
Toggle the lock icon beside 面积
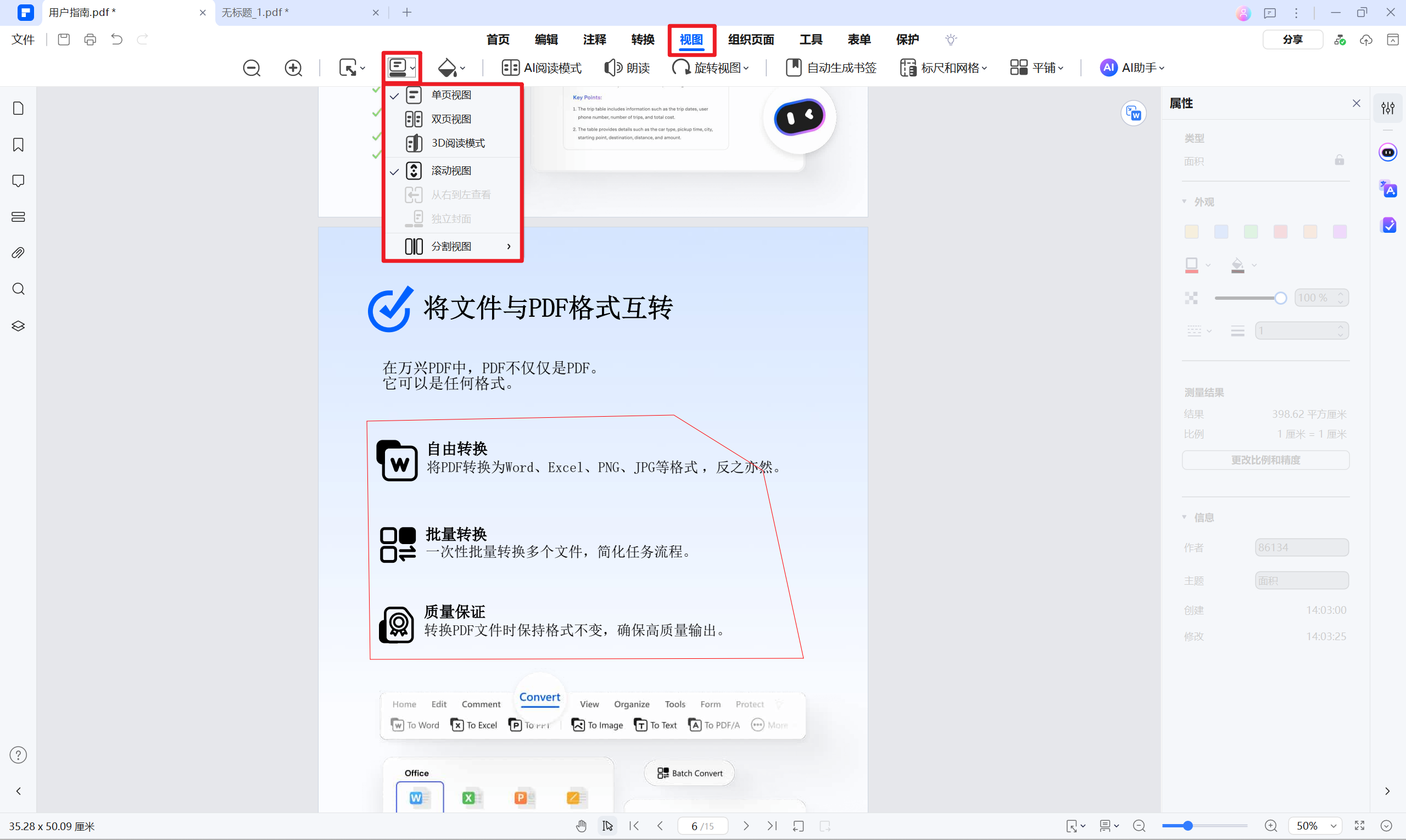click(1338, 160)
